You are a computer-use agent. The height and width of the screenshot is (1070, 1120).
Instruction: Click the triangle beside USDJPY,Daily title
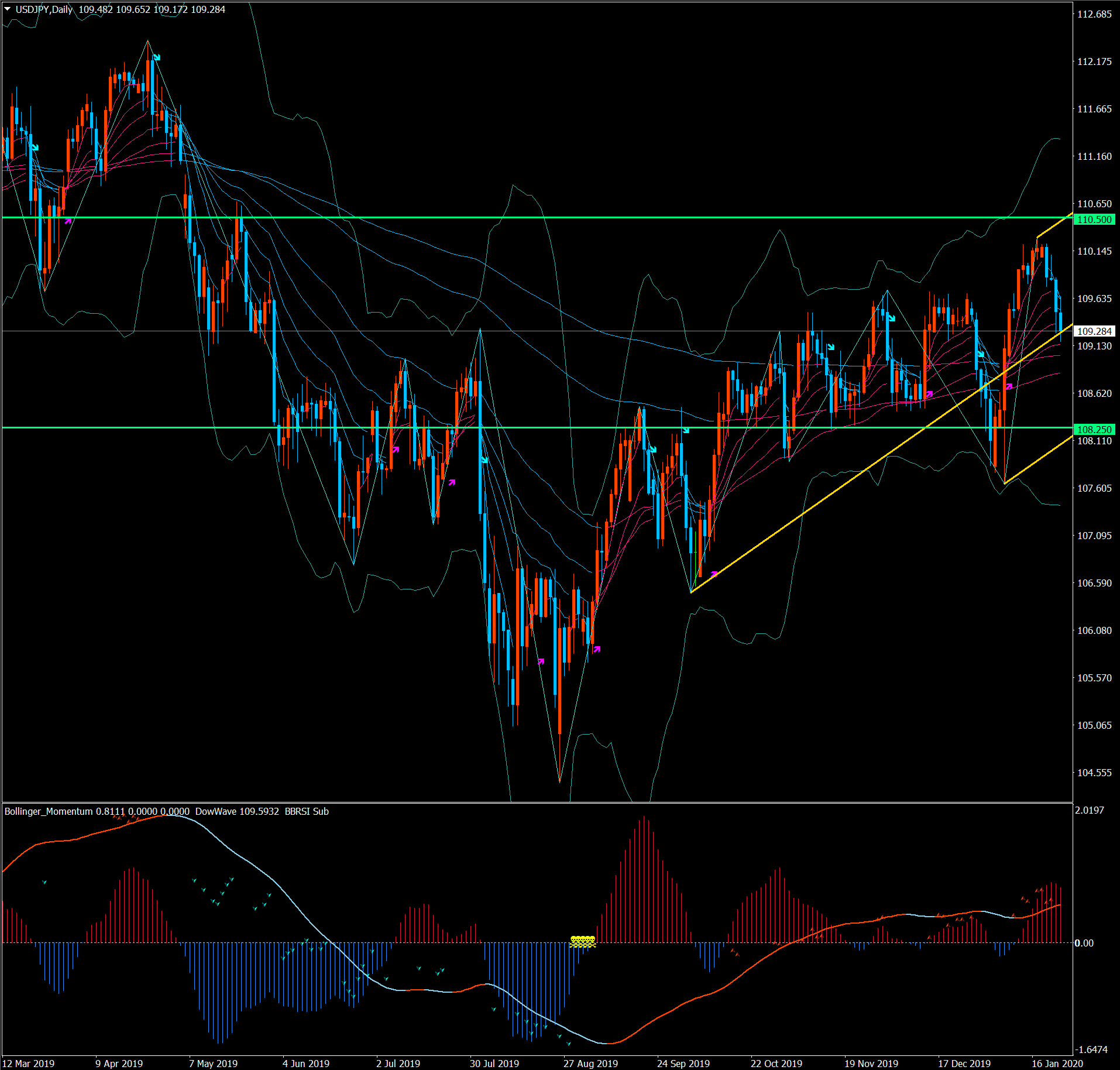pos(8,9)
